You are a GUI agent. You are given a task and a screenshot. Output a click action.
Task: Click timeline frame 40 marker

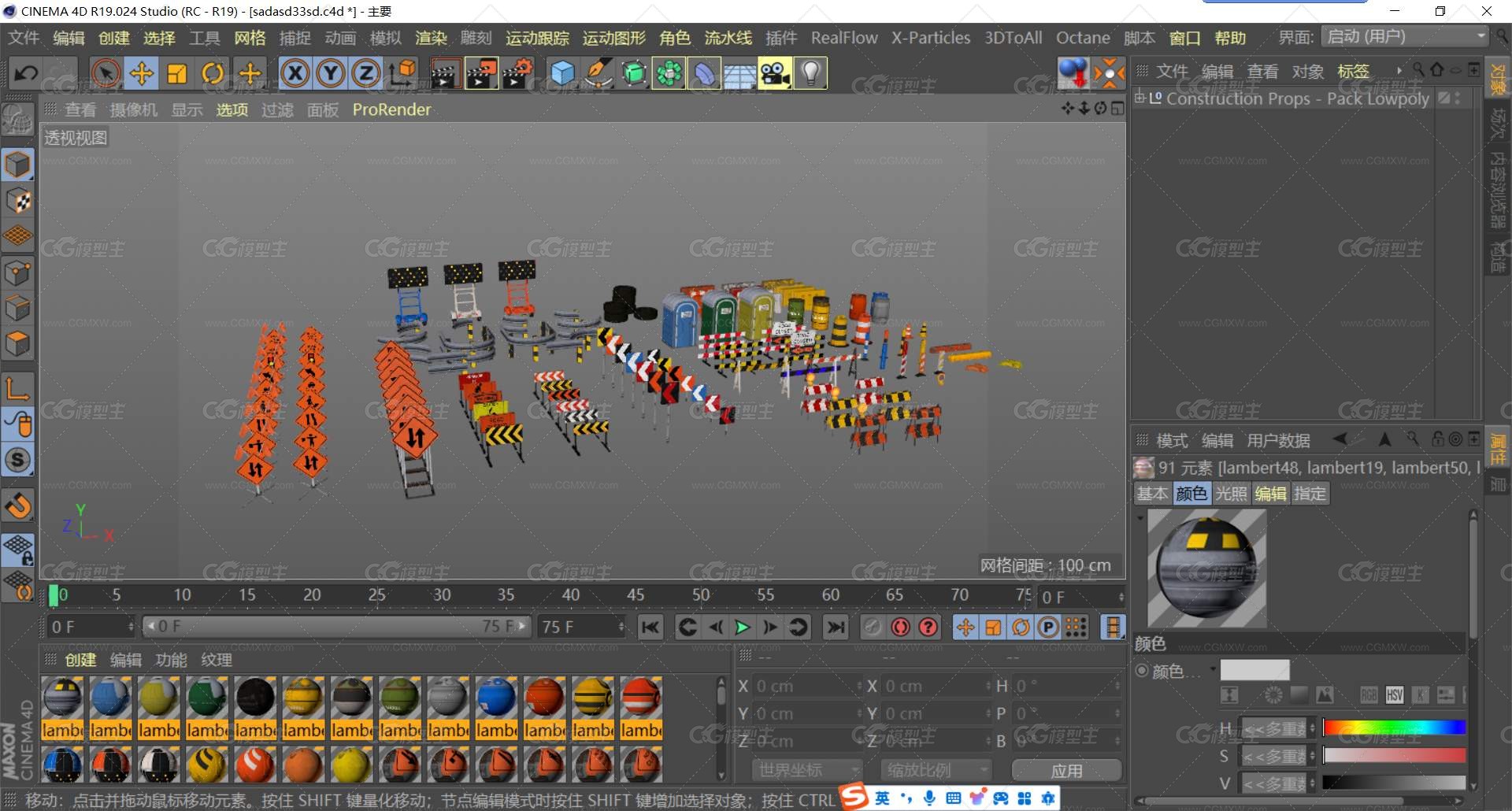click(570, 594)
